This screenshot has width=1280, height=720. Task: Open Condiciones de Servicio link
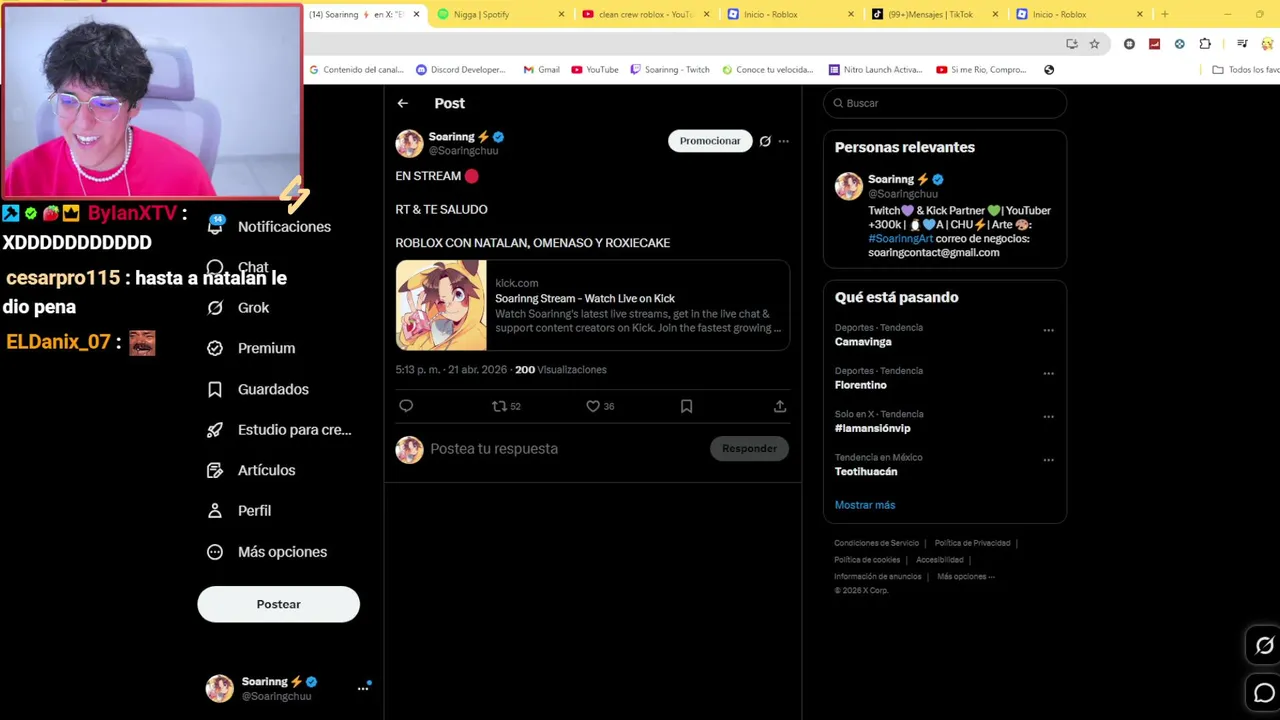click(x=876, y=543)
